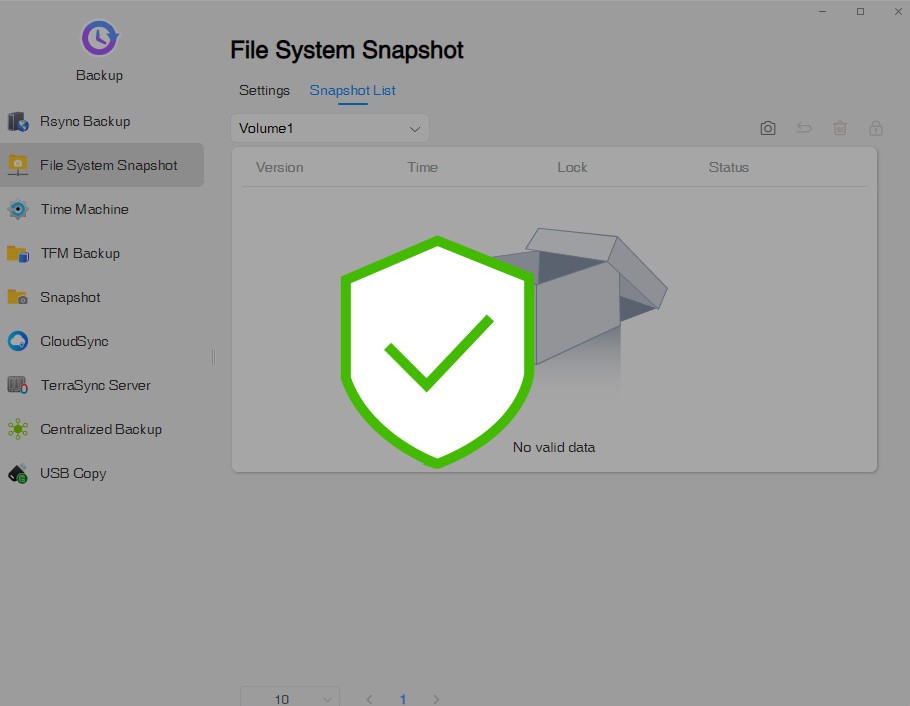This screenshot has width=910, height=706.
Task: Open TerraSync Server sidebar item
Action: pos(95,385)
